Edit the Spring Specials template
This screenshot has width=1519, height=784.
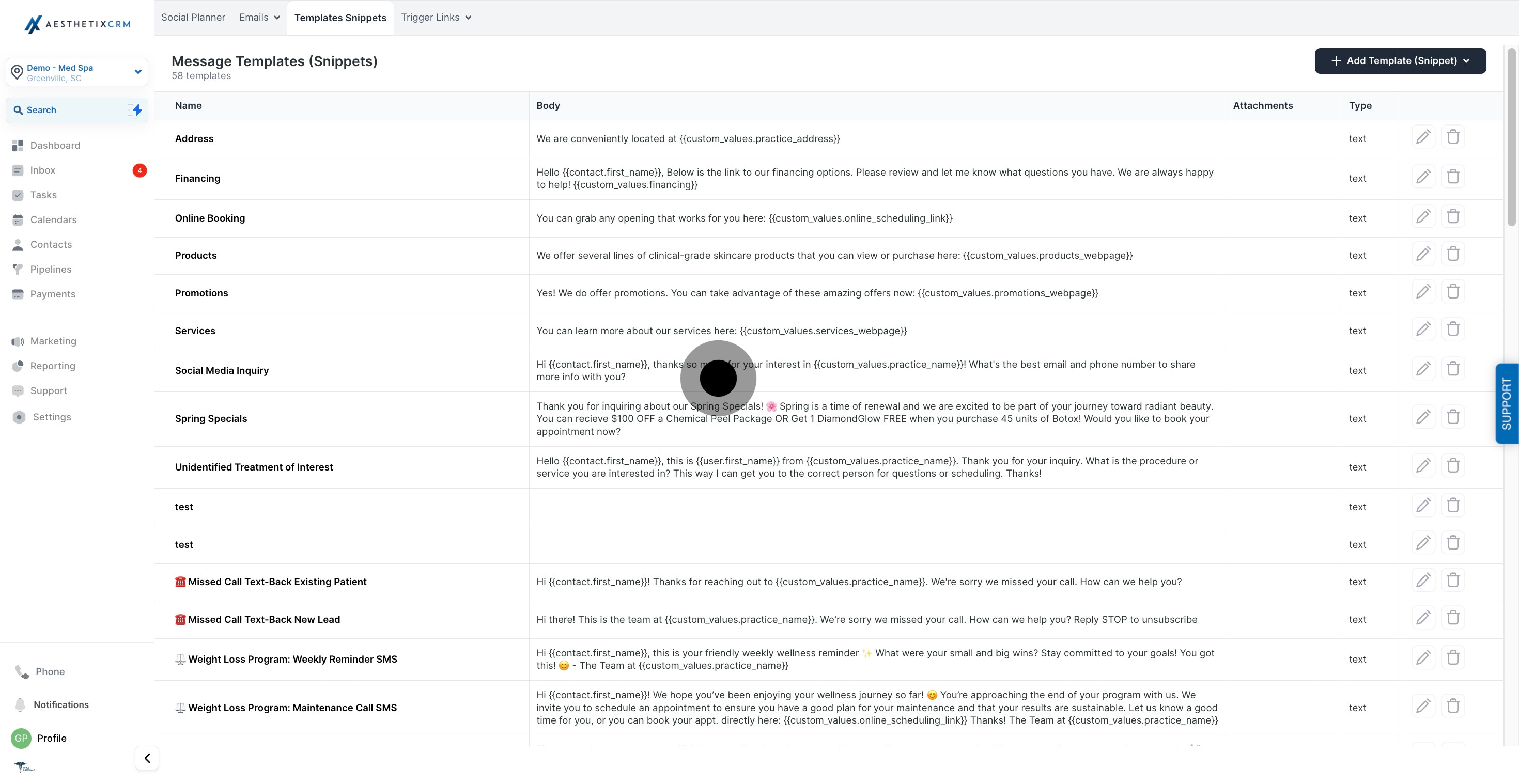[x=1423, y=416]
